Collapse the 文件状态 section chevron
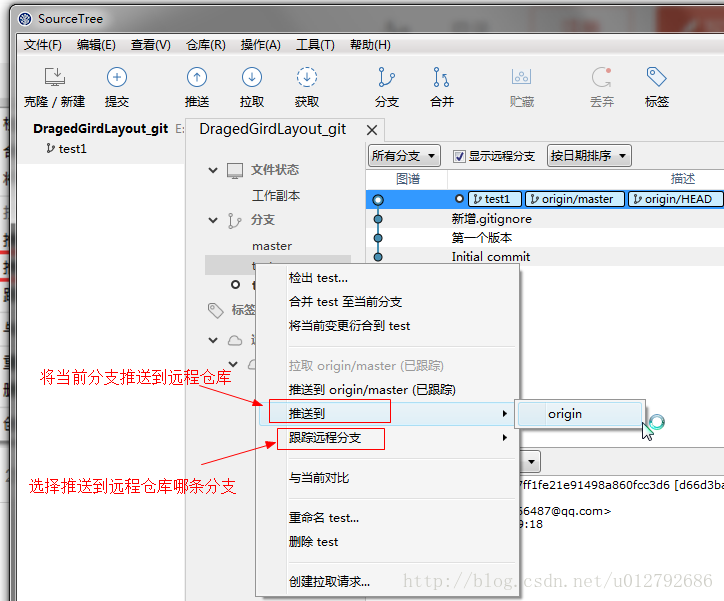 213,170
